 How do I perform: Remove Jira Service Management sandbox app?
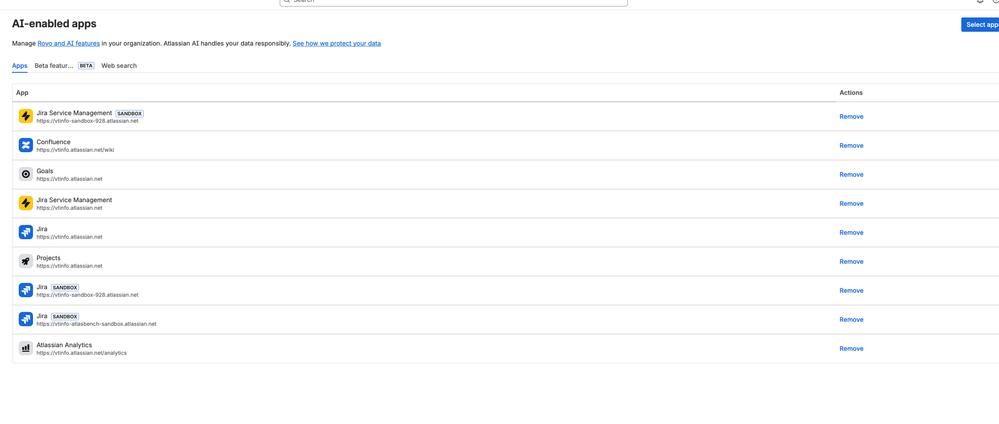tap(851, 117)
